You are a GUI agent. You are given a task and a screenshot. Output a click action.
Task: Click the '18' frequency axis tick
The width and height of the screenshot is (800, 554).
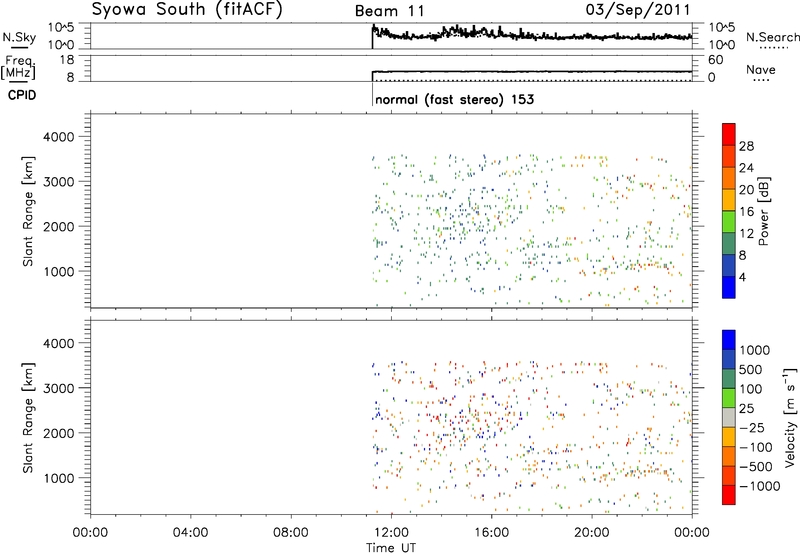(67, 60)
